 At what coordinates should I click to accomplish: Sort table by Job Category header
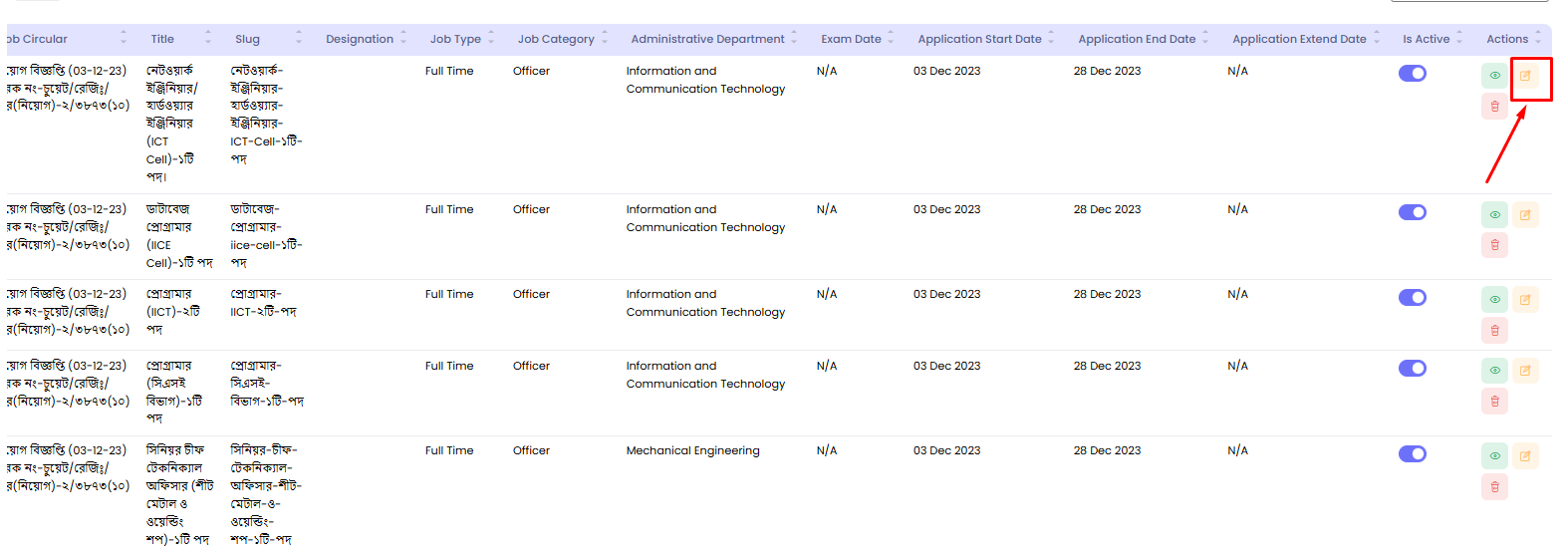click(x=556, y=39)
